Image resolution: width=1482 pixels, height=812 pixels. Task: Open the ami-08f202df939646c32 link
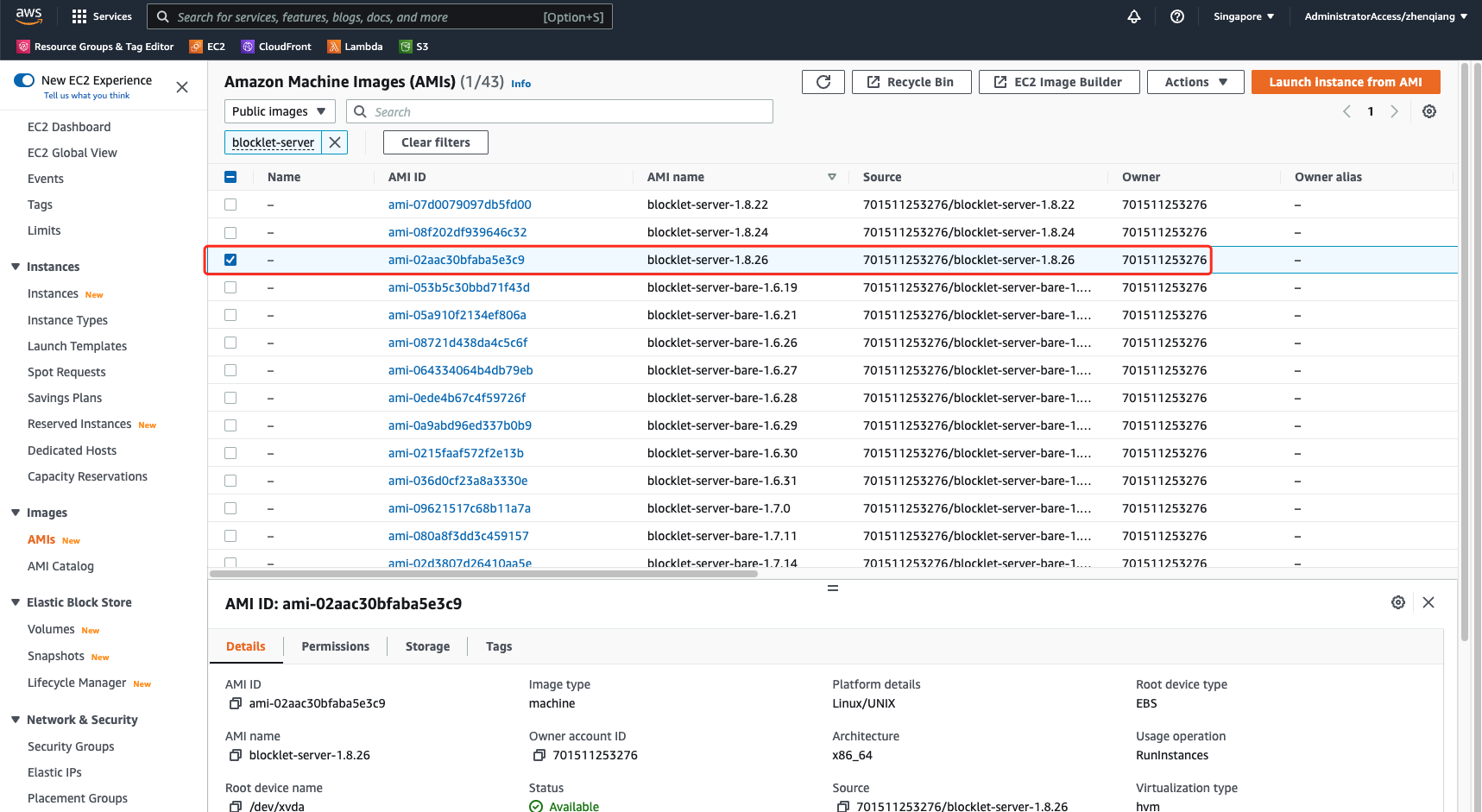[x=457, y=232]
